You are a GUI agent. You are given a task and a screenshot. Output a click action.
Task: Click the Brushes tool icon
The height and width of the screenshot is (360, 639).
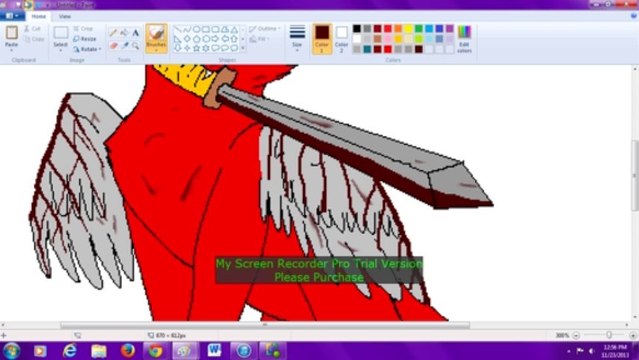tap(156, 33)
